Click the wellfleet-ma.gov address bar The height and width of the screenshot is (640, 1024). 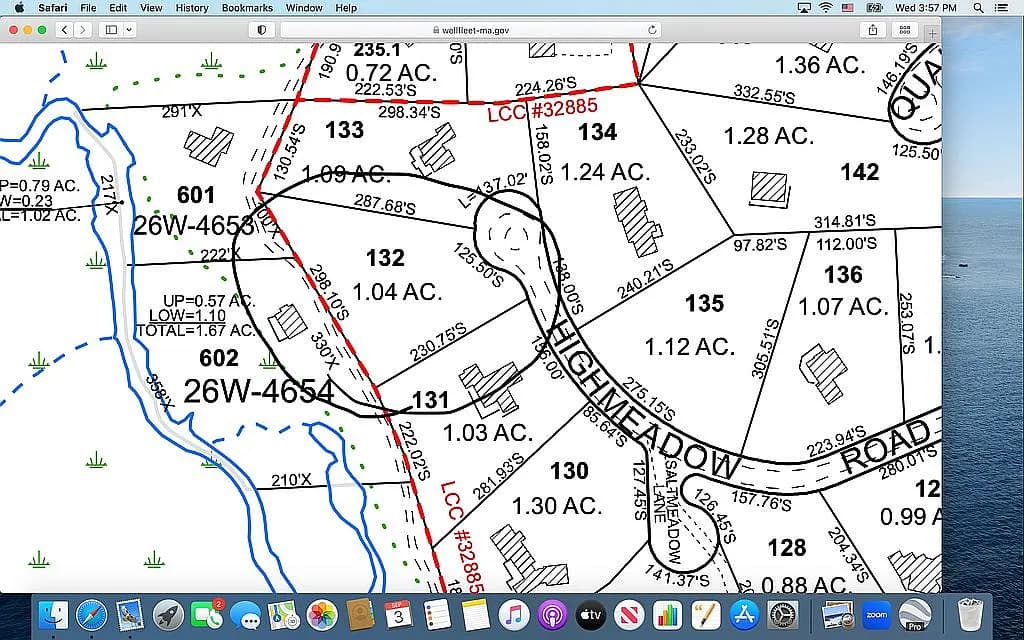[x=470, y=30]
